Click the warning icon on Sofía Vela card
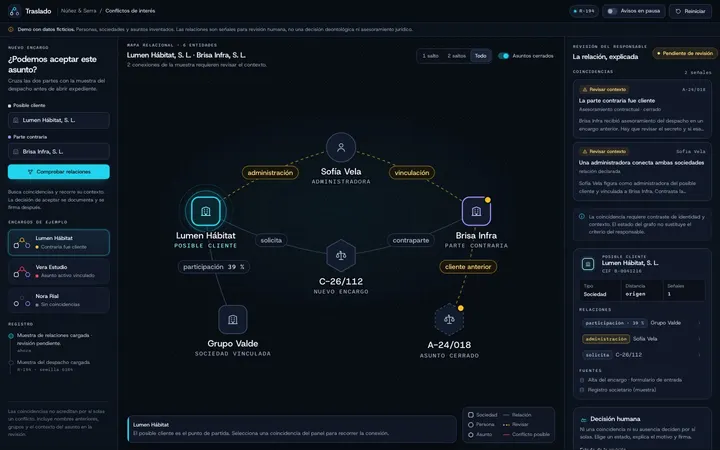Viewport: 720px width, 450px height. (x=585, y=152)
